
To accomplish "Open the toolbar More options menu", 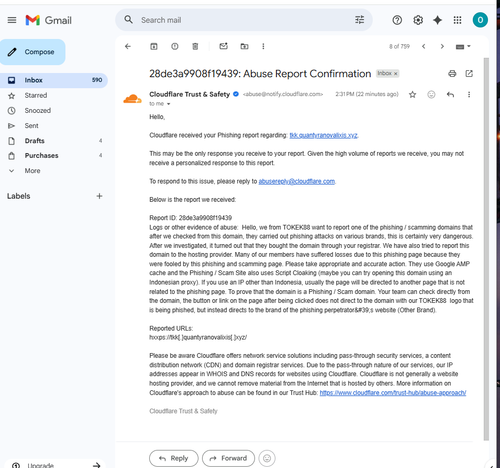I will pos(263,46).
